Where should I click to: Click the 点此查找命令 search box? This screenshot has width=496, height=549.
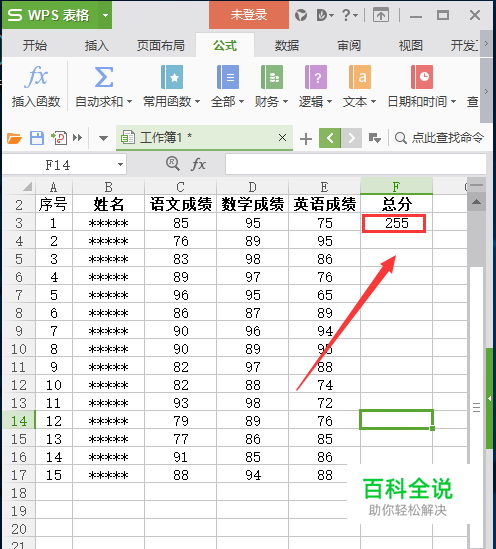(440, 138)
